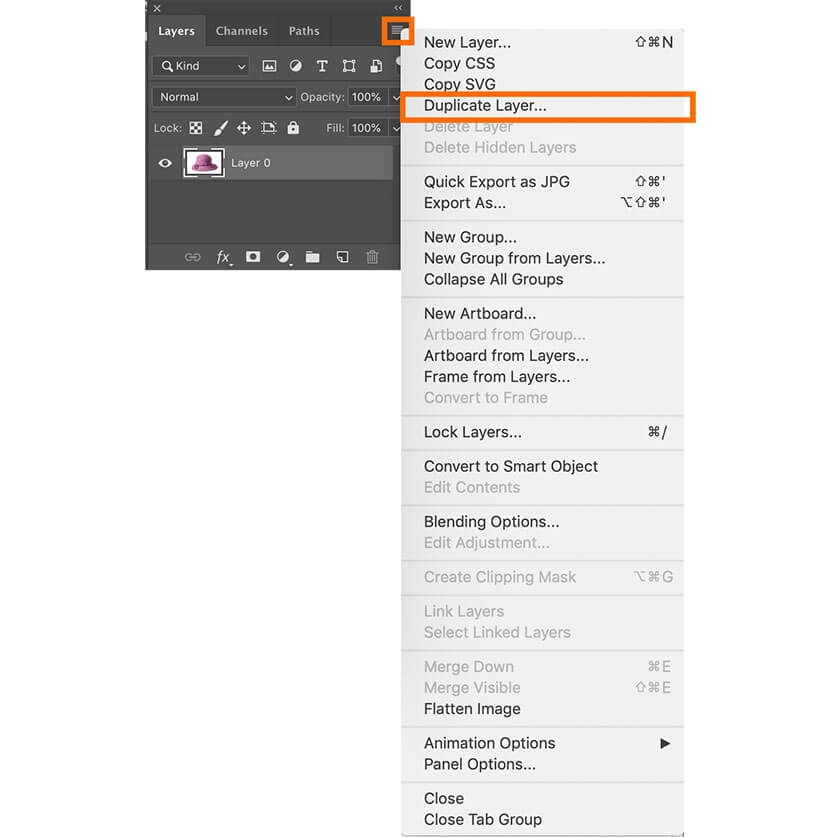Create a new fill or adjustment layer
The image size is (830, 837).
(x=283, y=257)
